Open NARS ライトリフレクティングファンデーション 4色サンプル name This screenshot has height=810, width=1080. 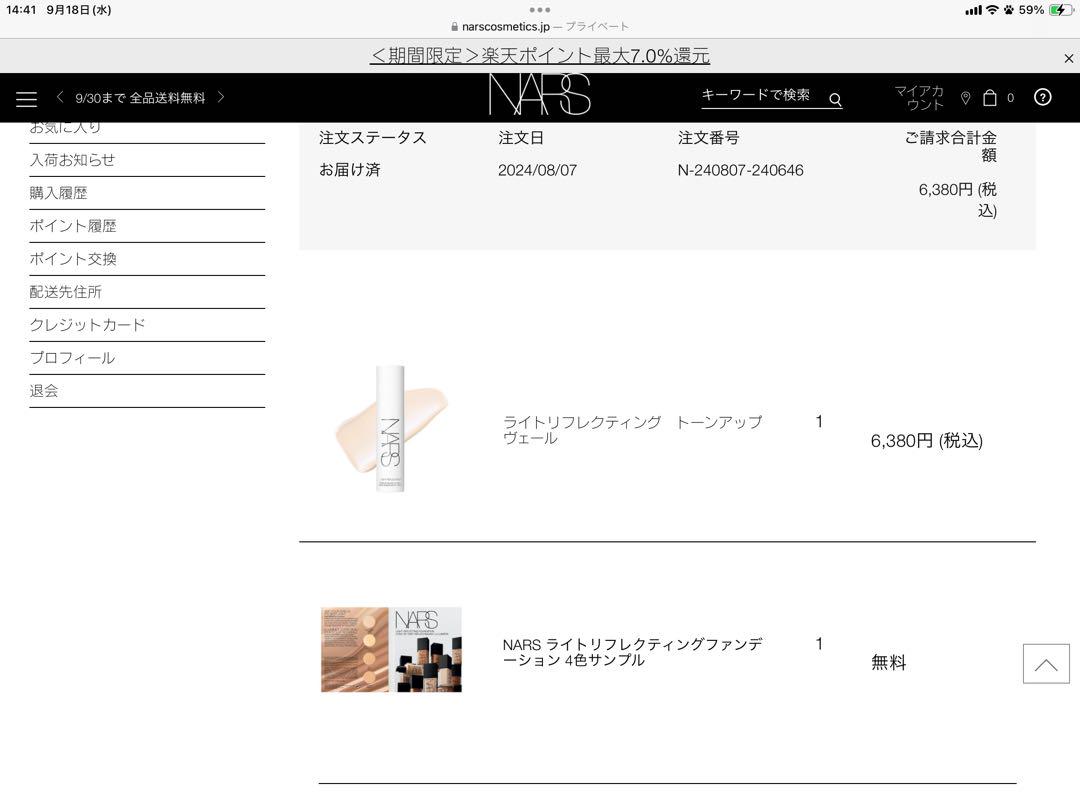point(632,652)
